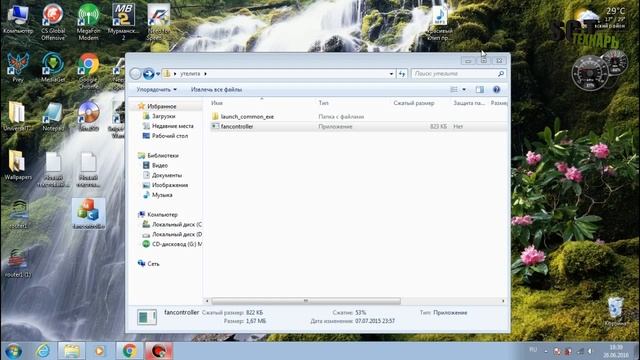Select the Prey desktop shortcut

pos(18,67)
